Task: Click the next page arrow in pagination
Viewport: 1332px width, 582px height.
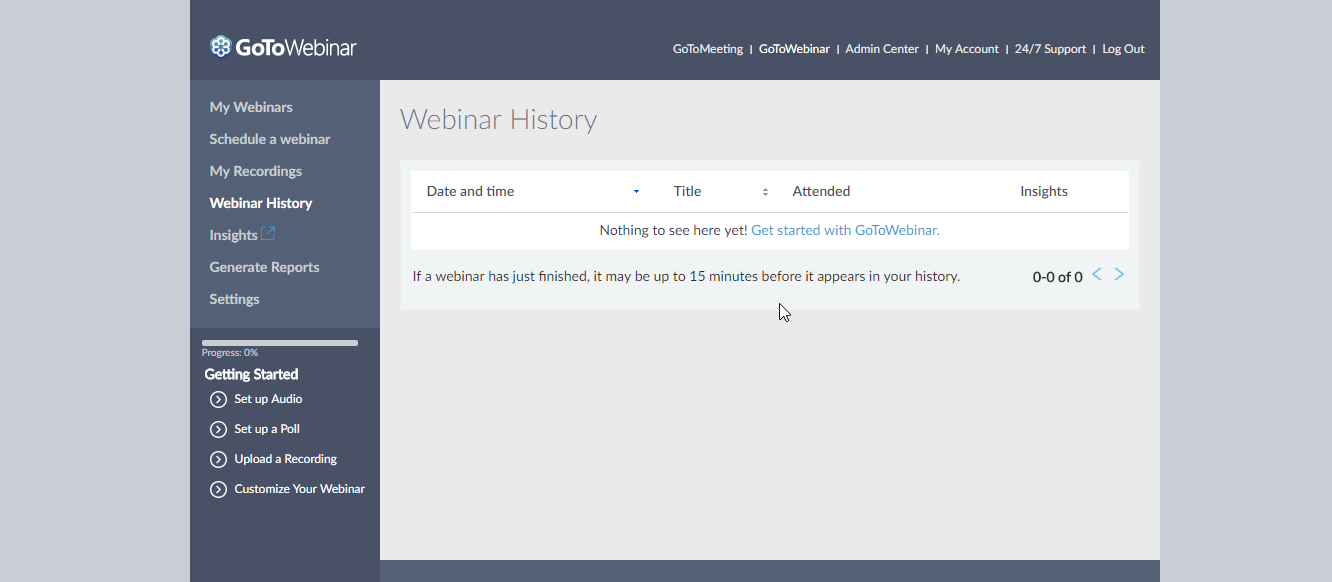Action: click(1119, 274)
